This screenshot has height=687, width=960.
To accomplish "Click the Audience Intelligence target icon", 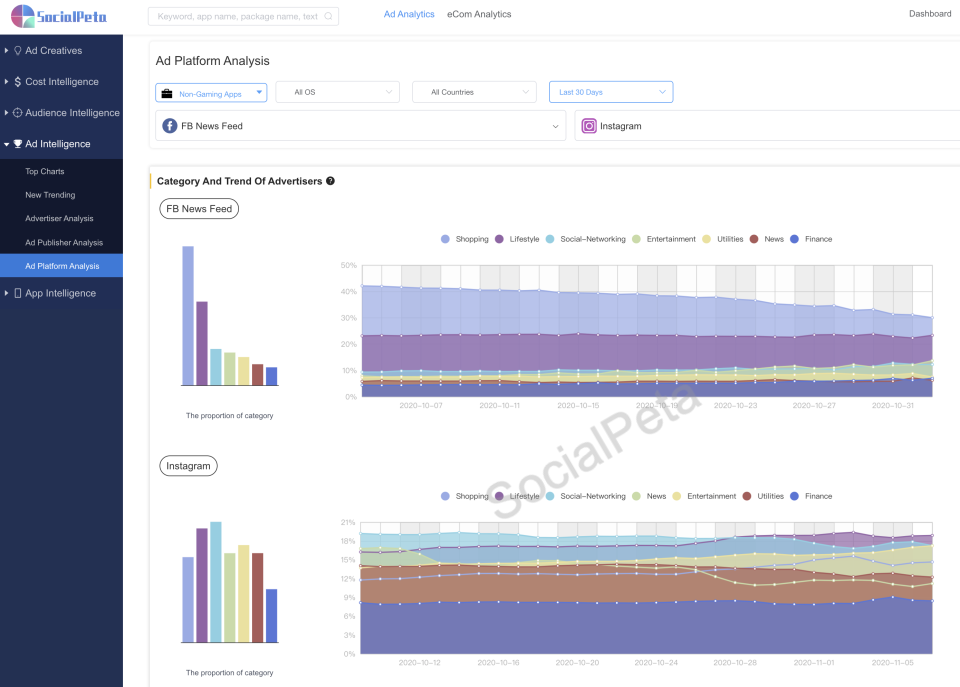I will click(18, 113).
